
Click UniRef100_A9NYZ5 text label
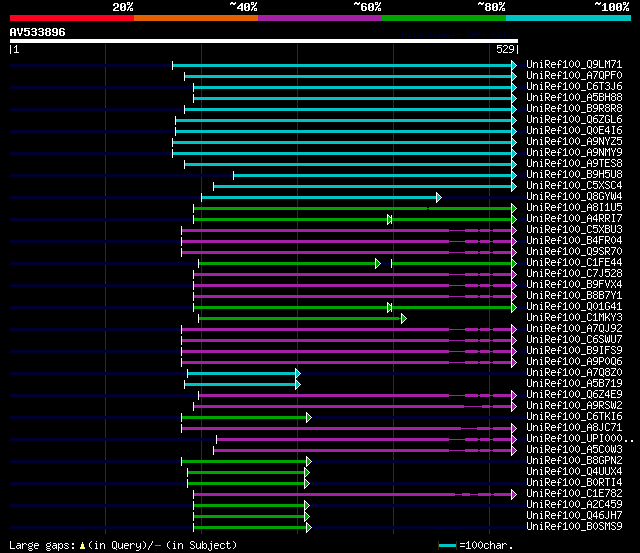click(574, 142)
